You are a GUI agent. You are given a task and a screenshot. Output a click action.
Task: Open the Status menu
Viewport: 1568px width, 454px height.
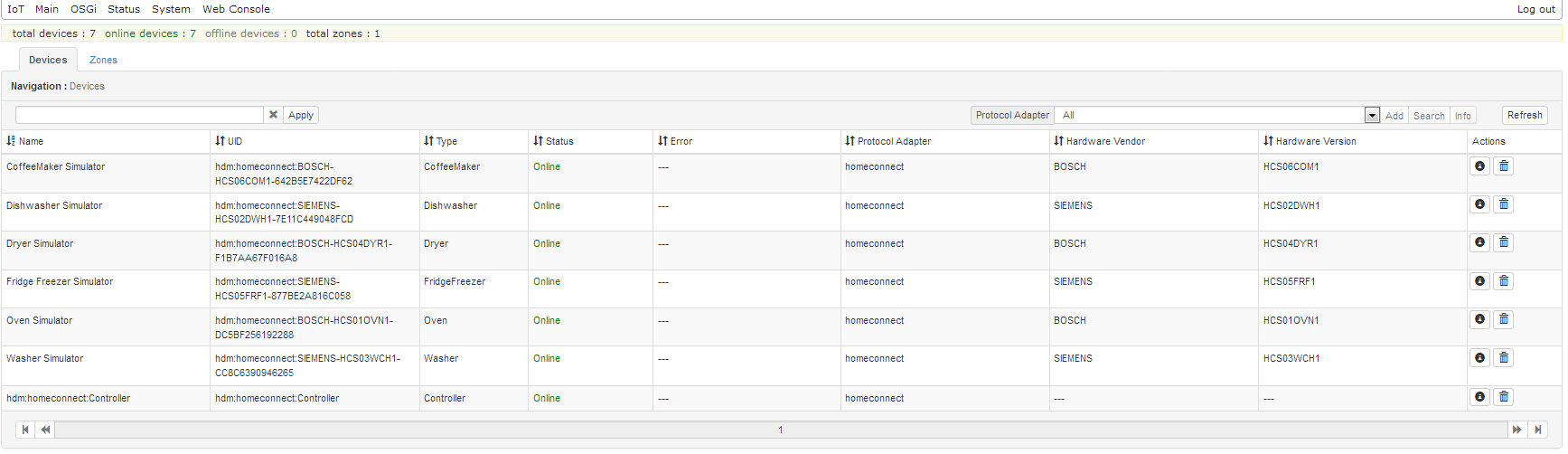pyautogui.click(x=124, y=9)
